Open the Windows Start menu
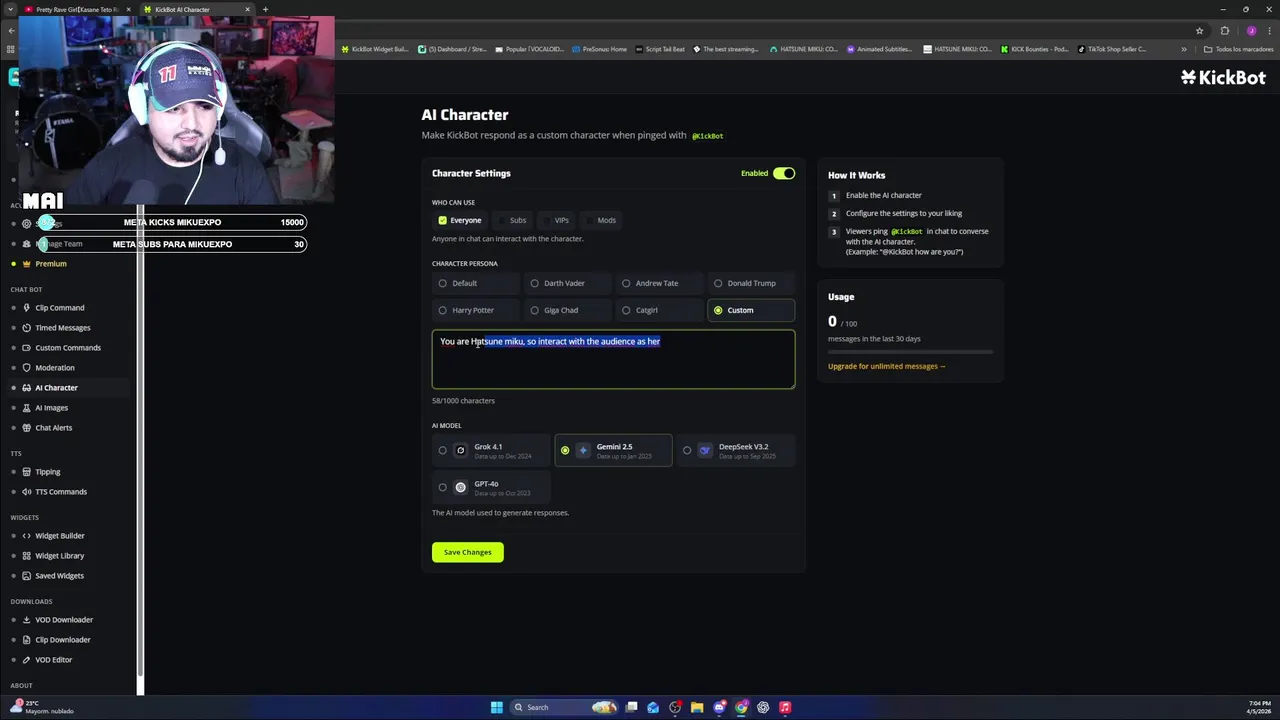The height and width of the screenshot is (720, 1280). tap(497, 707)
